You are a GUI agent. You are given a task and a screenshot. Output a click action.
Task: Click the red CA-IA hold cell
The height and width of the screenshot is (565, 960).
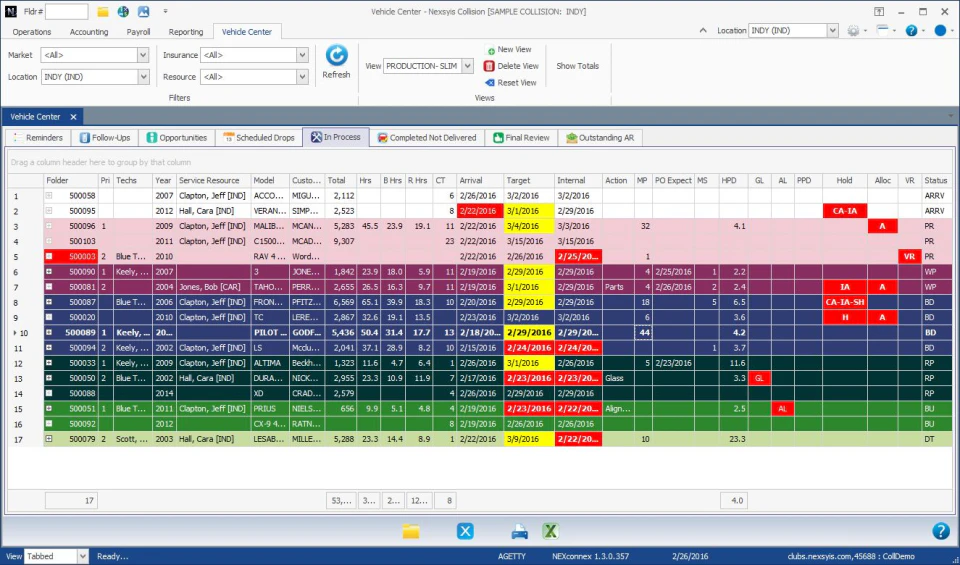coord(844,211)
